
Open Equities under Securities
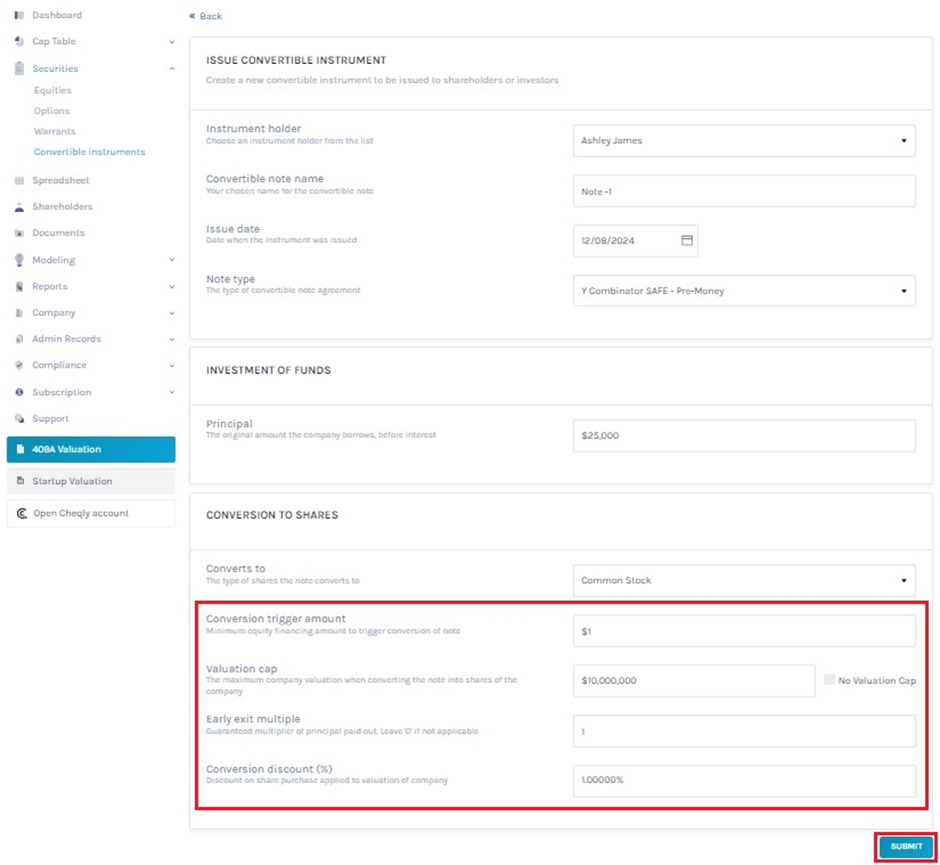(53, 90)
